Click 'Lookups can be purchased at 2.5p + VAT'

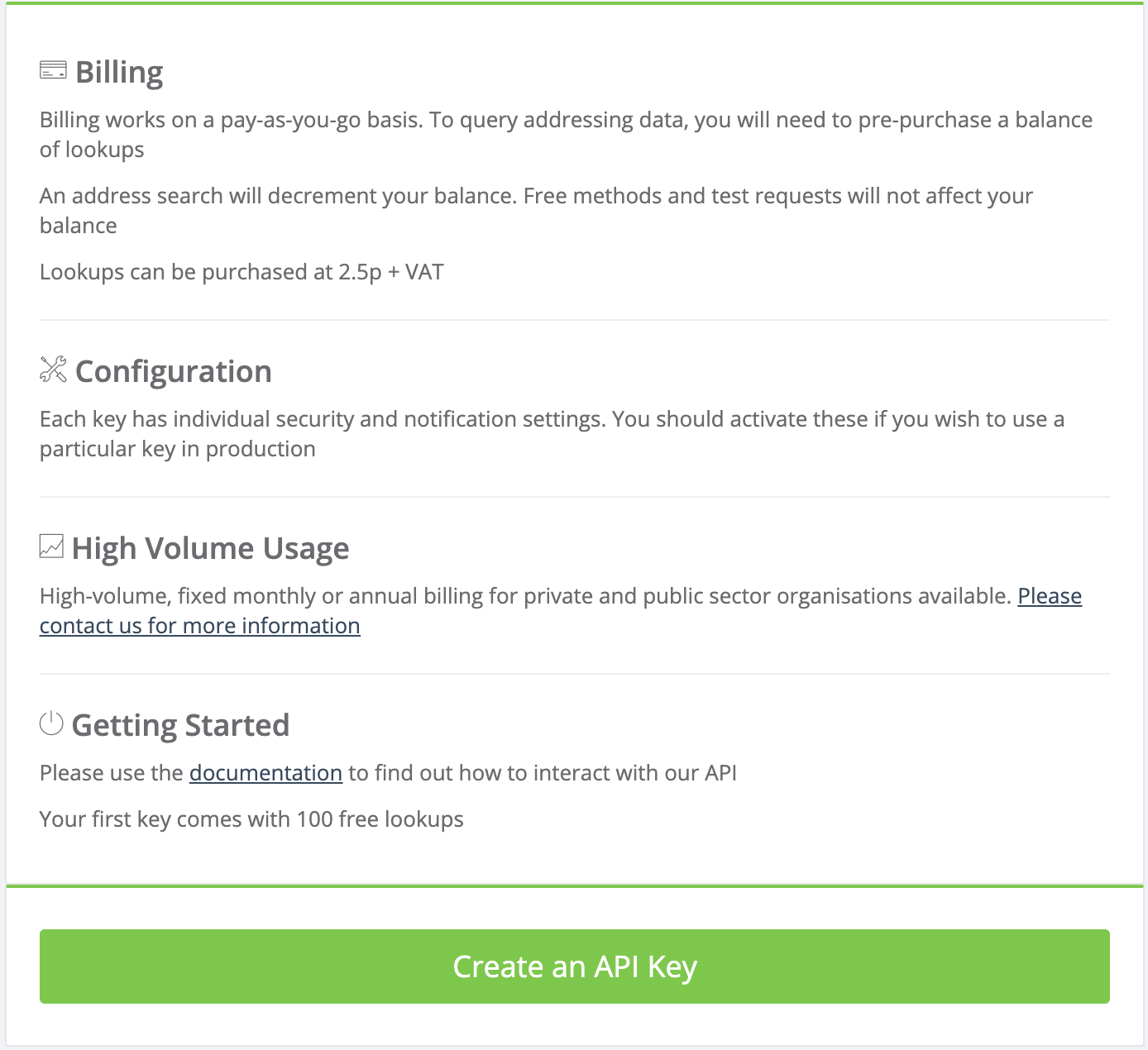242,272
